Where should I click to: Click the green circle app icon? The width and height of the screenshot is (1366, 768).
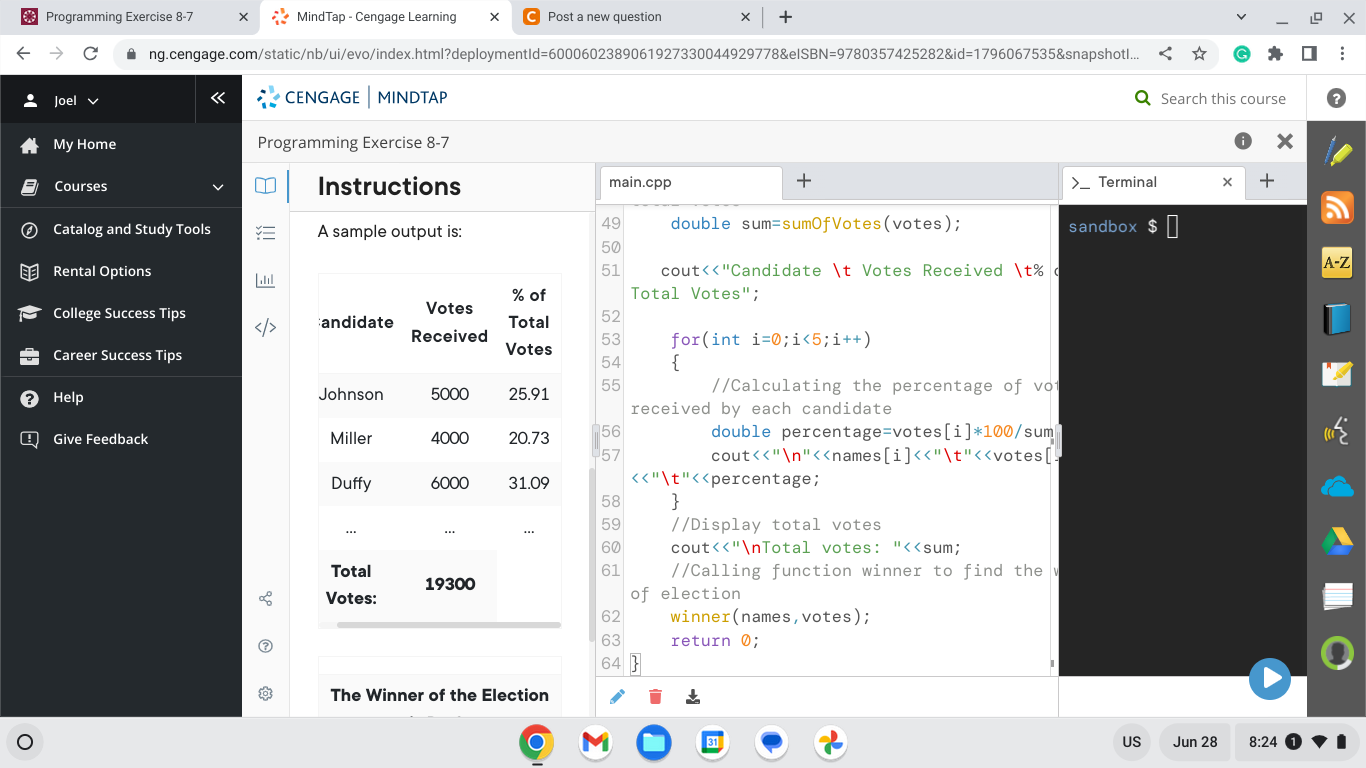[1337, 653]
